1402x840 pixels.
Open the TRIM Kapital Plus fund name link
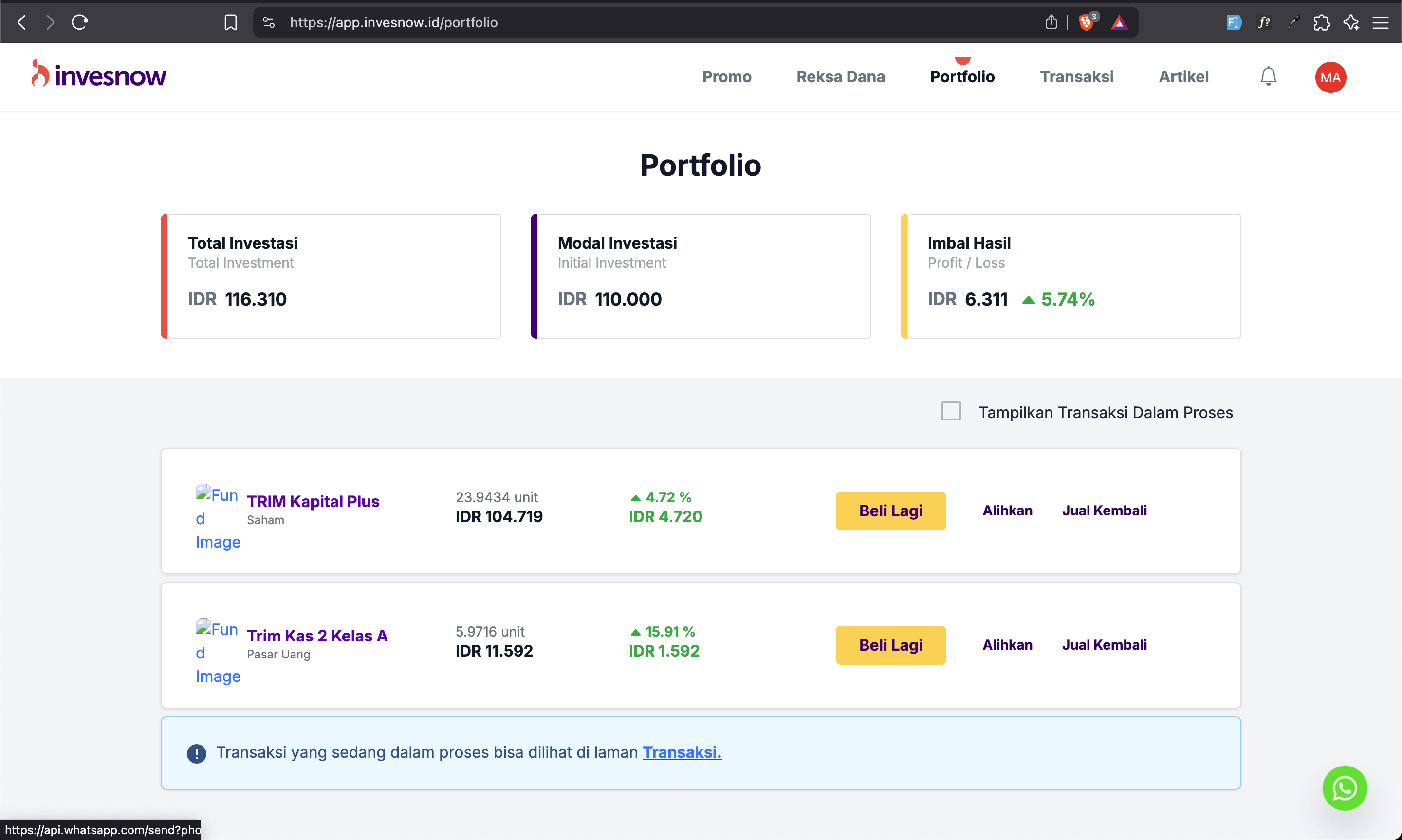click(x=313, y=501)
